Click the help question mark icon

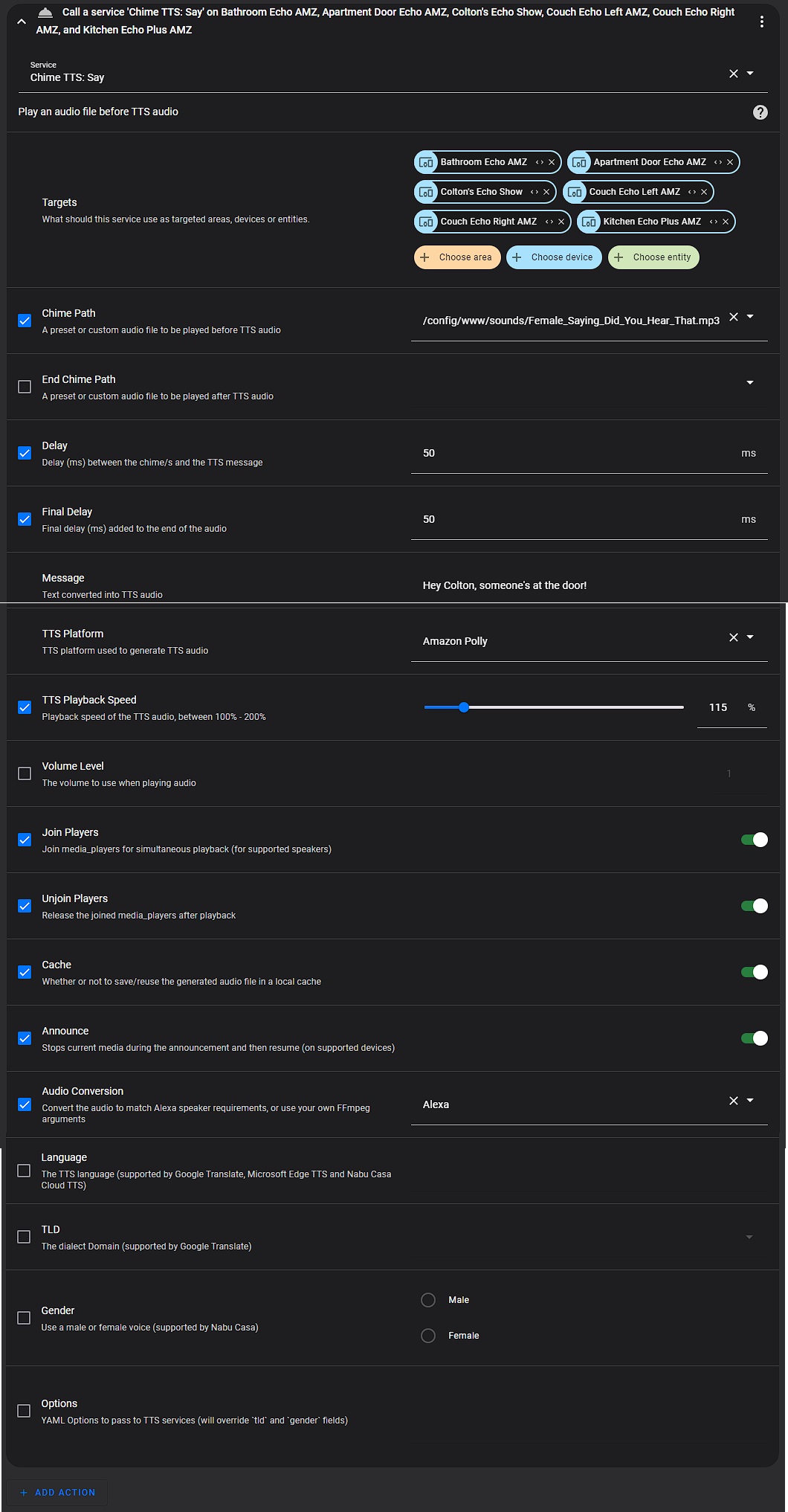(x=760, y=112)
